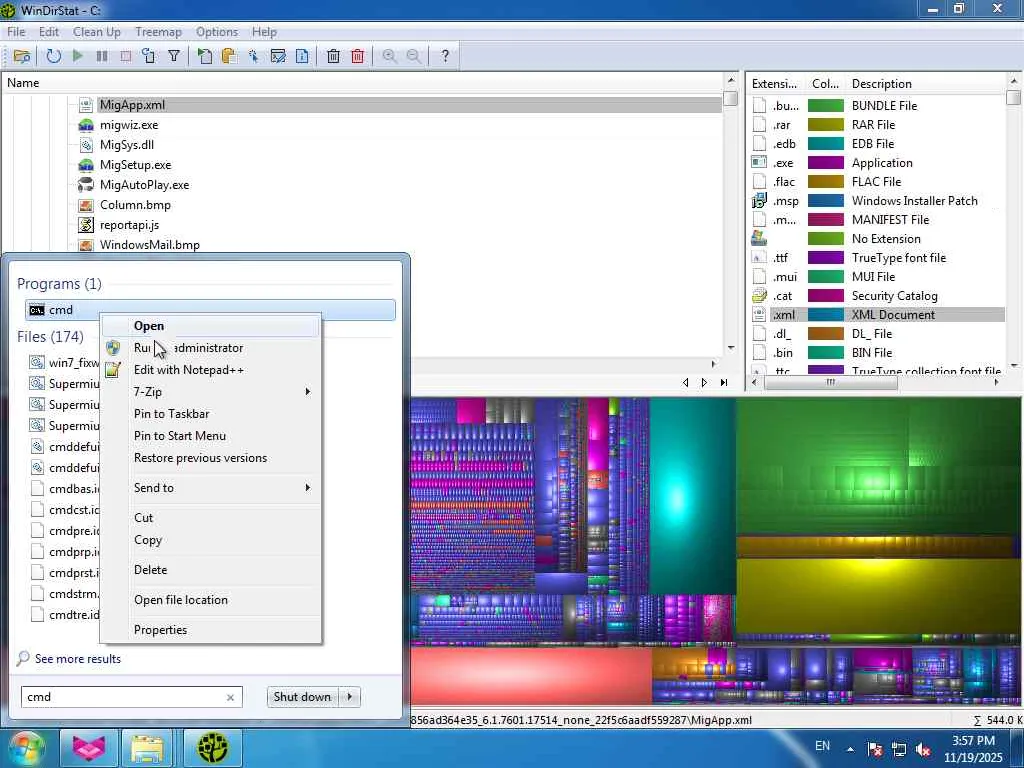
Task: Expand the 7-Zip submenu arrow
Action: pos(308,392)
